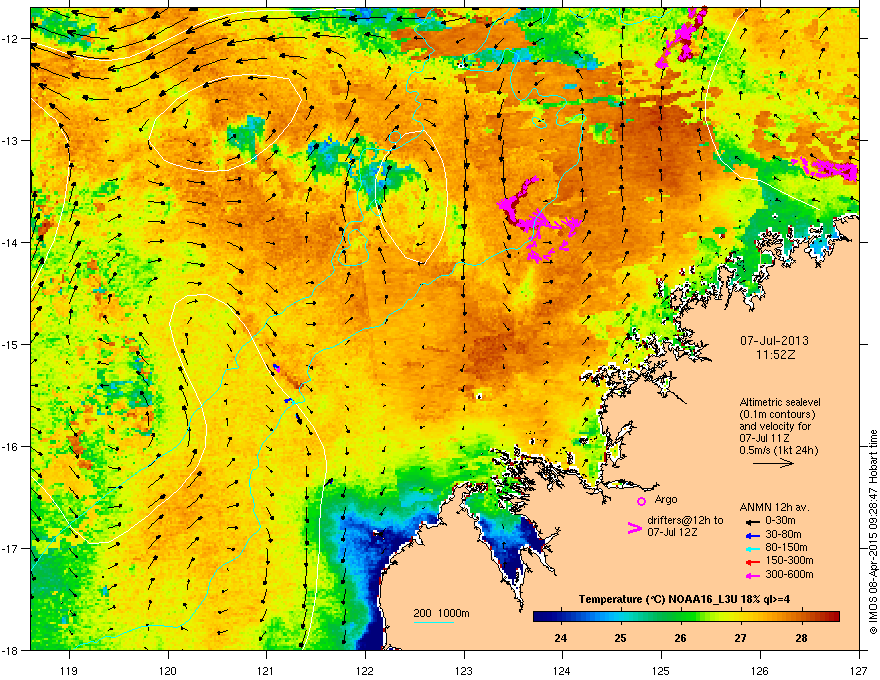Click the vertical 'IMOS 08-Apr-2015 Hobart time' credit
This screenshot has height=680, width=880.
click(x=873, y=532)
